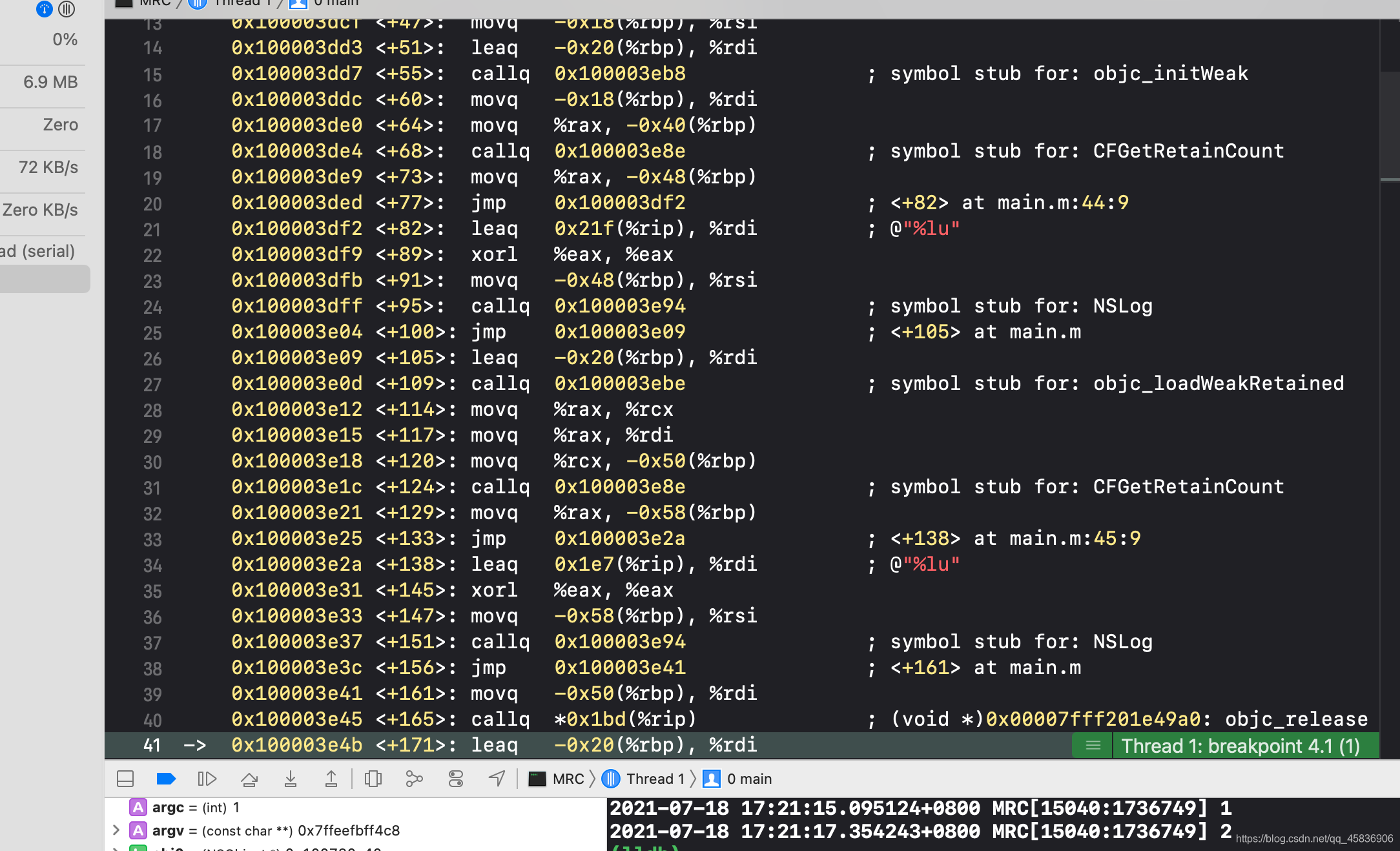The width and height of the screenshot is (1400, 851).
Task: Click first 'symbol stub for: CFGetRetainCount' comment
Action: pos(1087,151)
